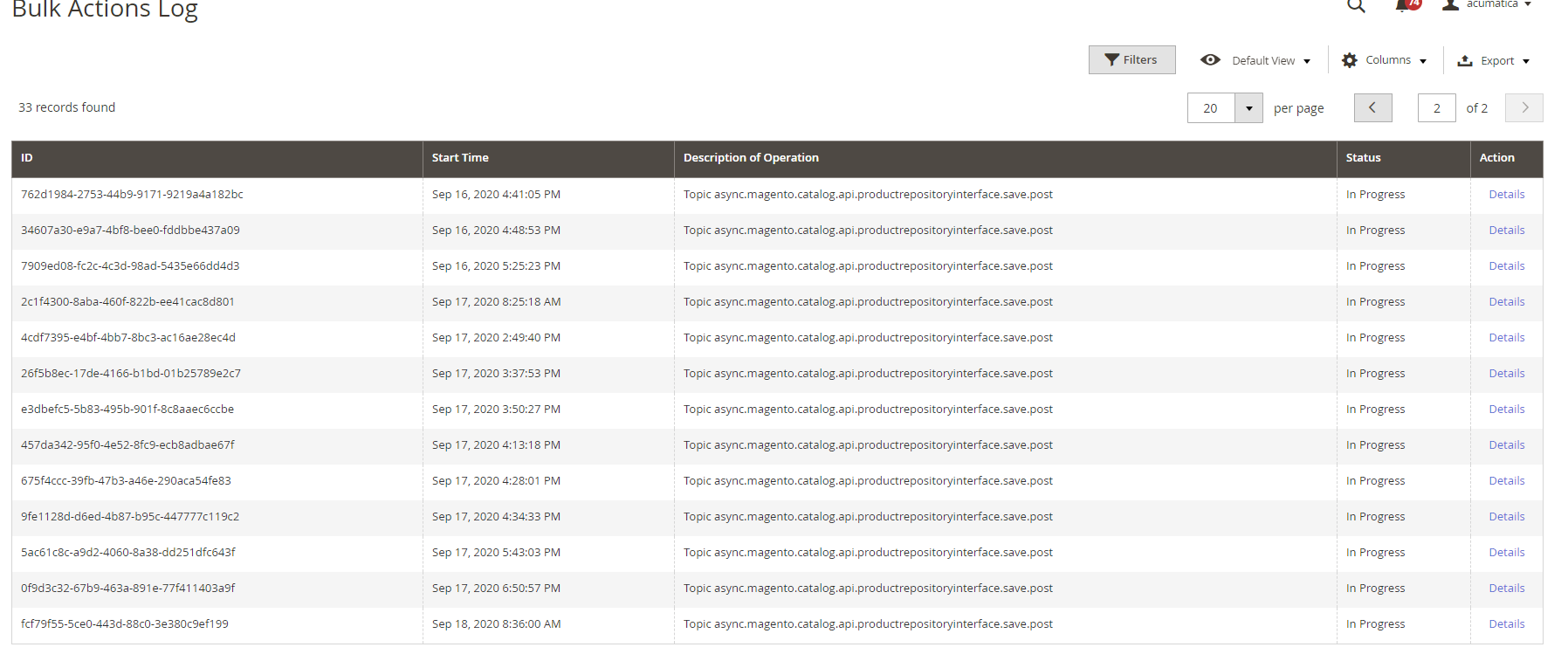Open the per page count dropdown arrow
Viewport: 1568px width, 668px height.
1248,108
